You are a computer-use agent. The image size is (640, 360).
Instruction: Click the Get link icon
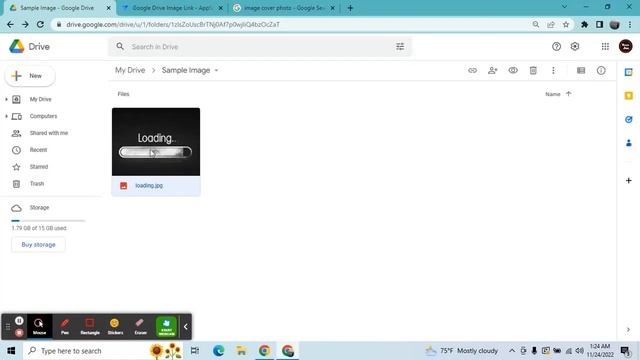[x=472, y=70]
